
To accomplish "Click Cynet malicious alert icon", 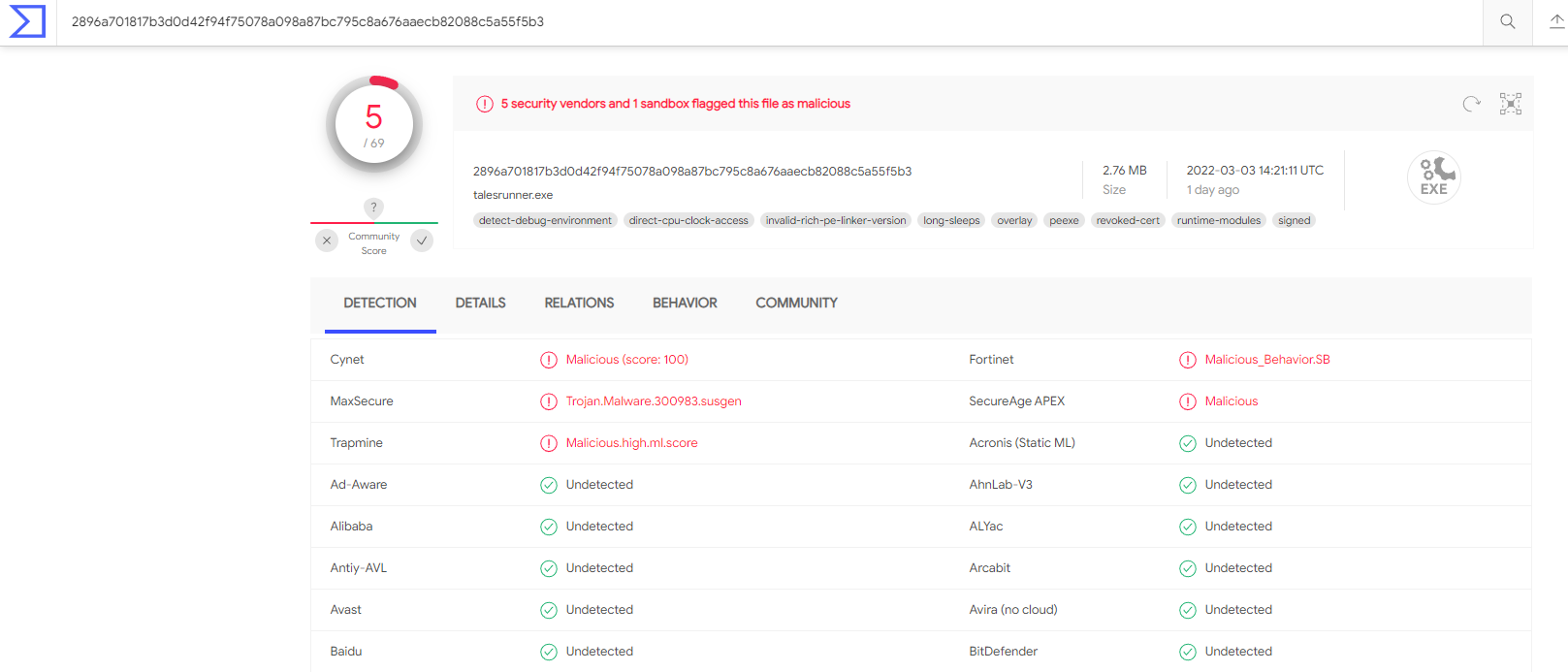I will [549, 360].
